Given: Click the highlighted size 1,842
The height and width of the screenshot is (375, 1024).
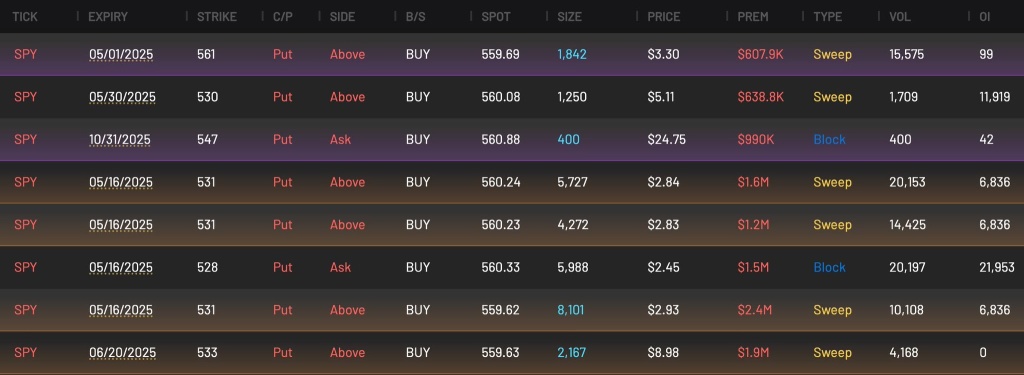Looking at the screenshot, I should [572, 54].
